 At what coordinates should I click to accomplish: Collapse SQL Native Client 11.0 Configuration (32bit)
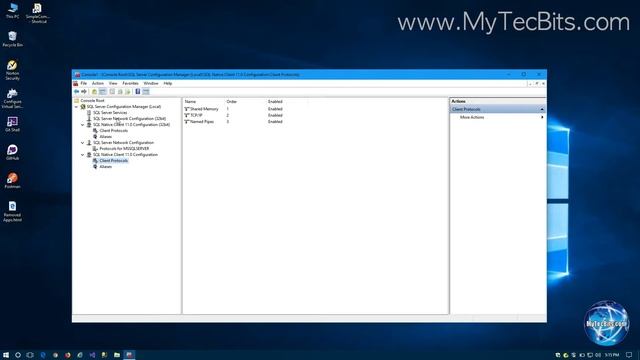tap(82, 124)
